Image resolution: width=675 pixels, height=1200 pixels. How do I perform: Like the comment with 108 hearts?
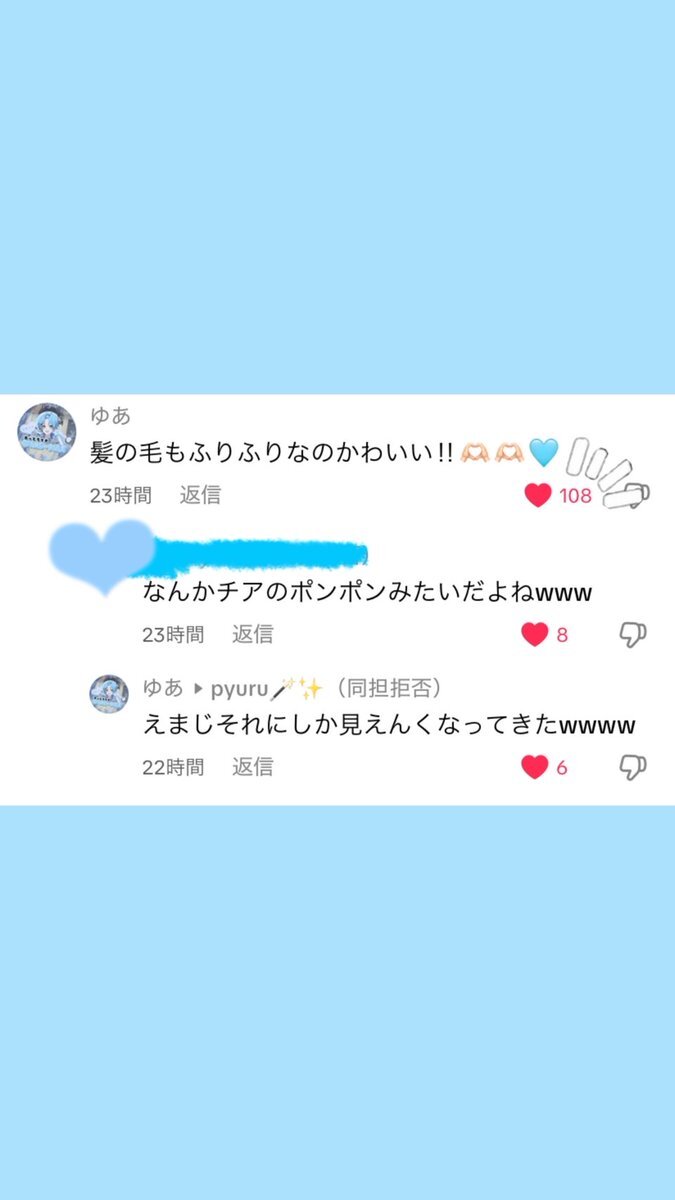click(538, 494)
